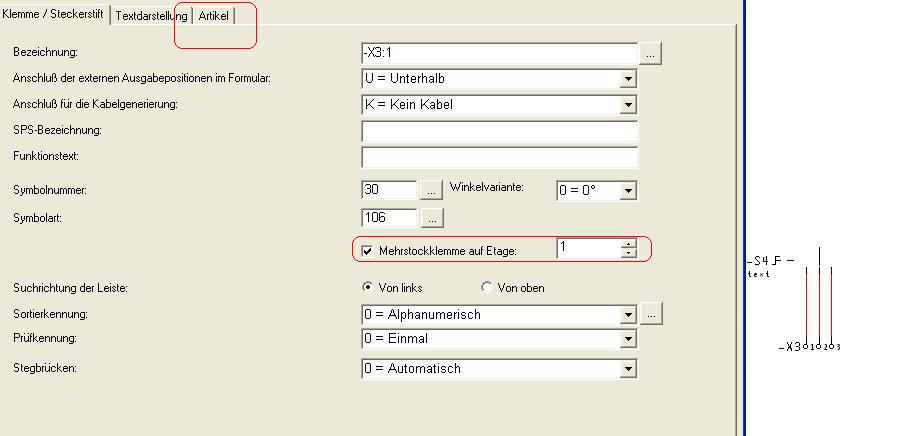Expand the Sortierkennung Alphanumerisch dropdown
The height and width of the screenshot is (436, 908).
(628, 315)
